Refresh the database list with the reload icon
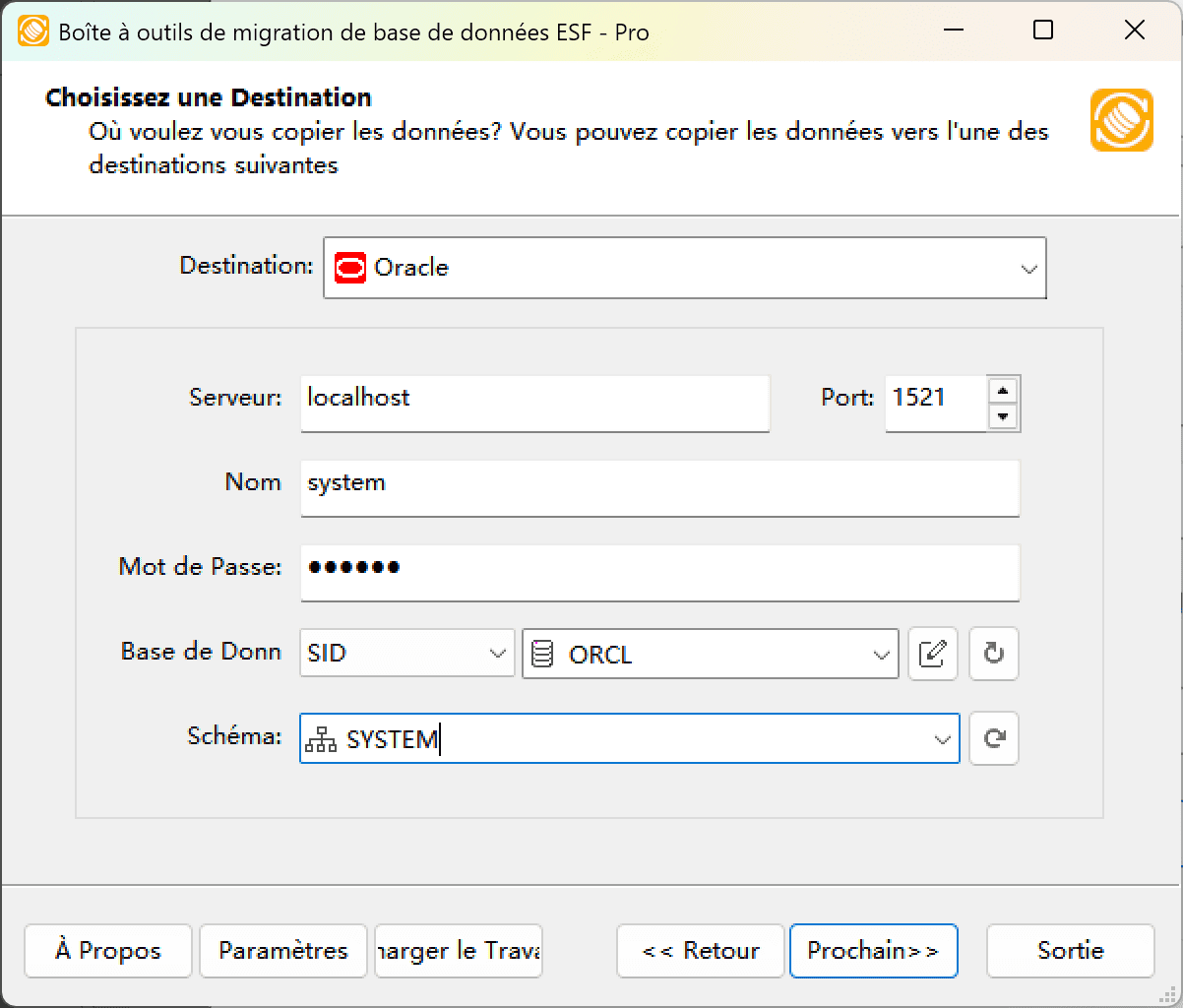1183x1008 pixels. (993, 654)
